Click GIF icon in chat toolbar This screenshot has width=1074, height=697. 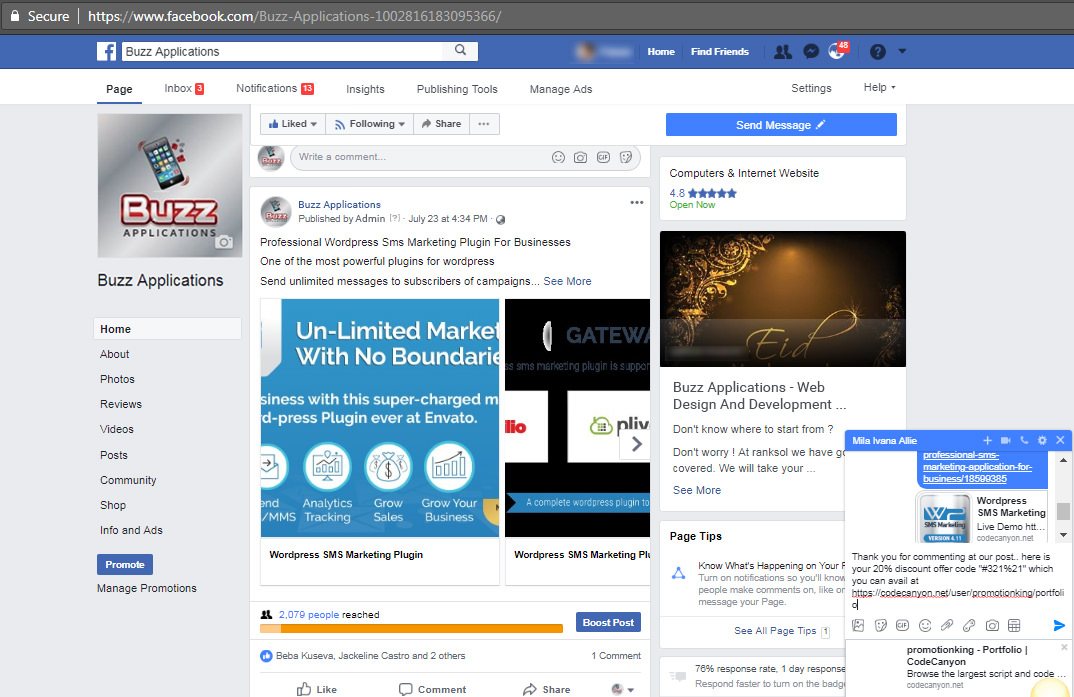coord(903,625)
